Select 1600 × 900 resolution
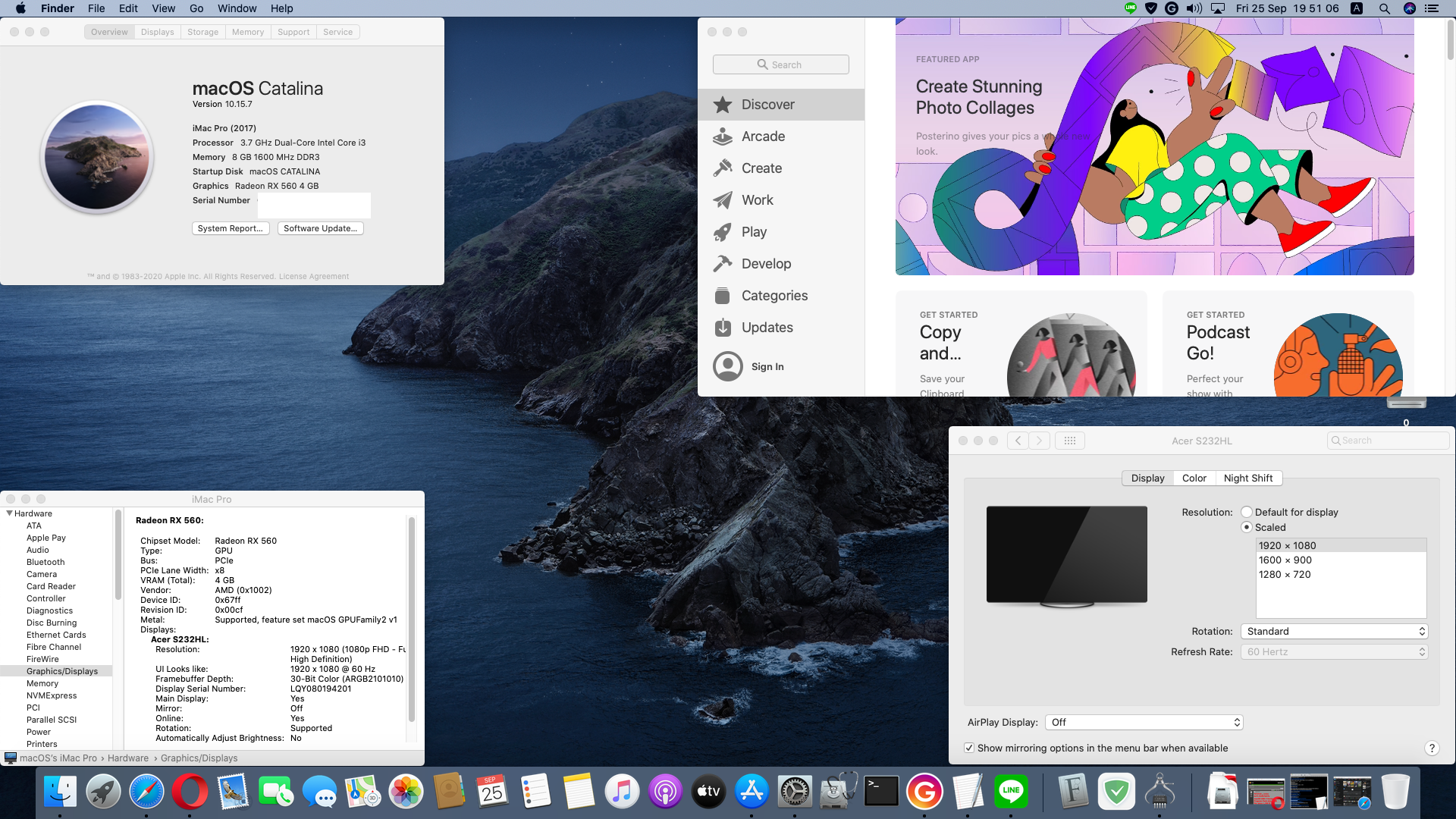The width and height of the screenshot is (1456, 819). pos(1341,560)
